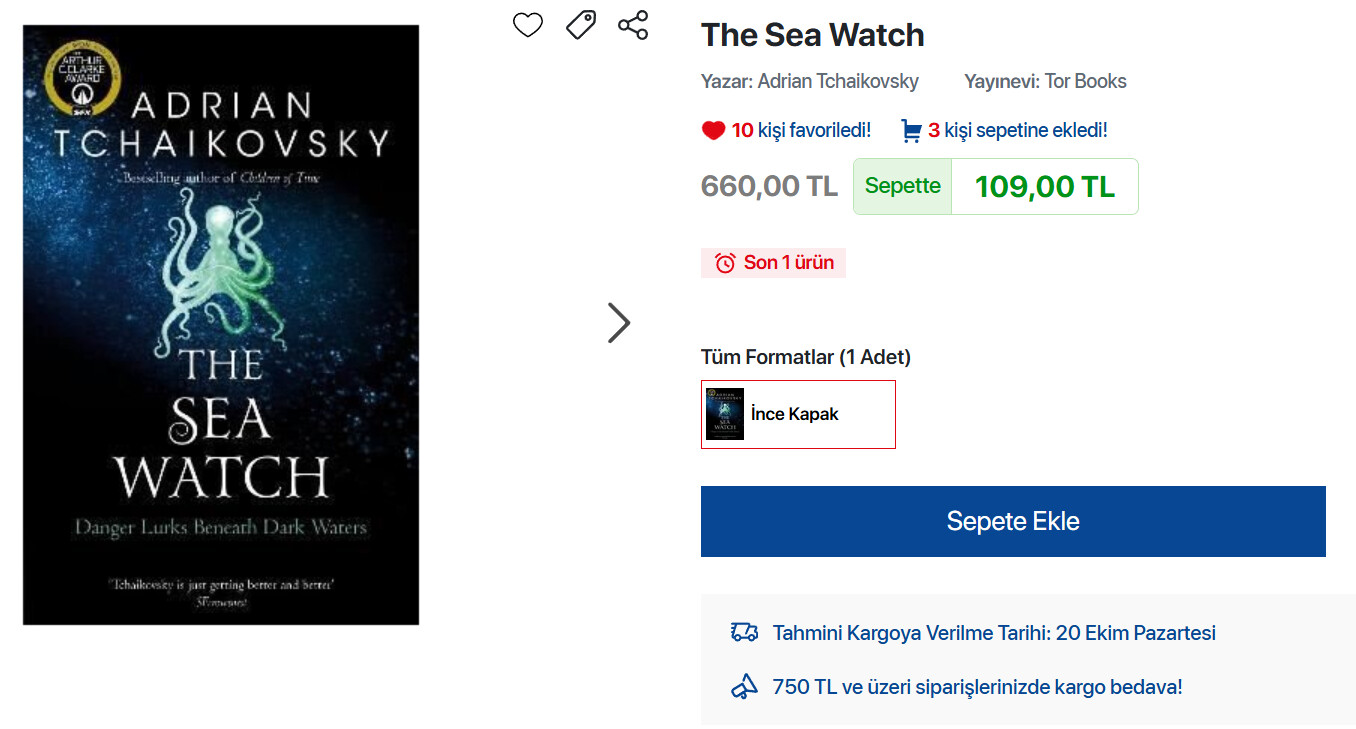
Task: Select the İnce Kapak format option
Action: click(x=797, y=414)
